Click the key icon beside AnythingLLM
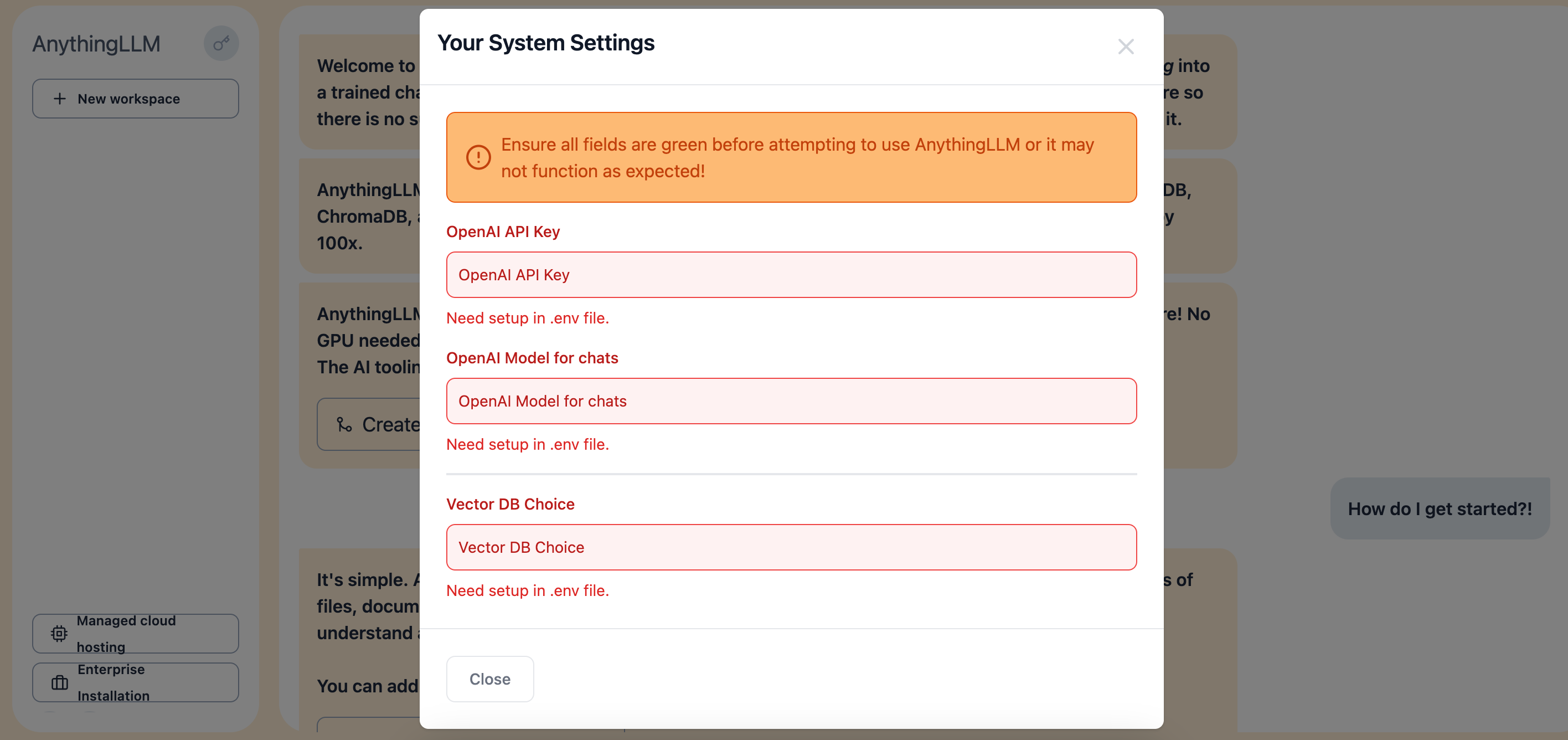Screen dimensions: 1568x740 click(221, 43)
